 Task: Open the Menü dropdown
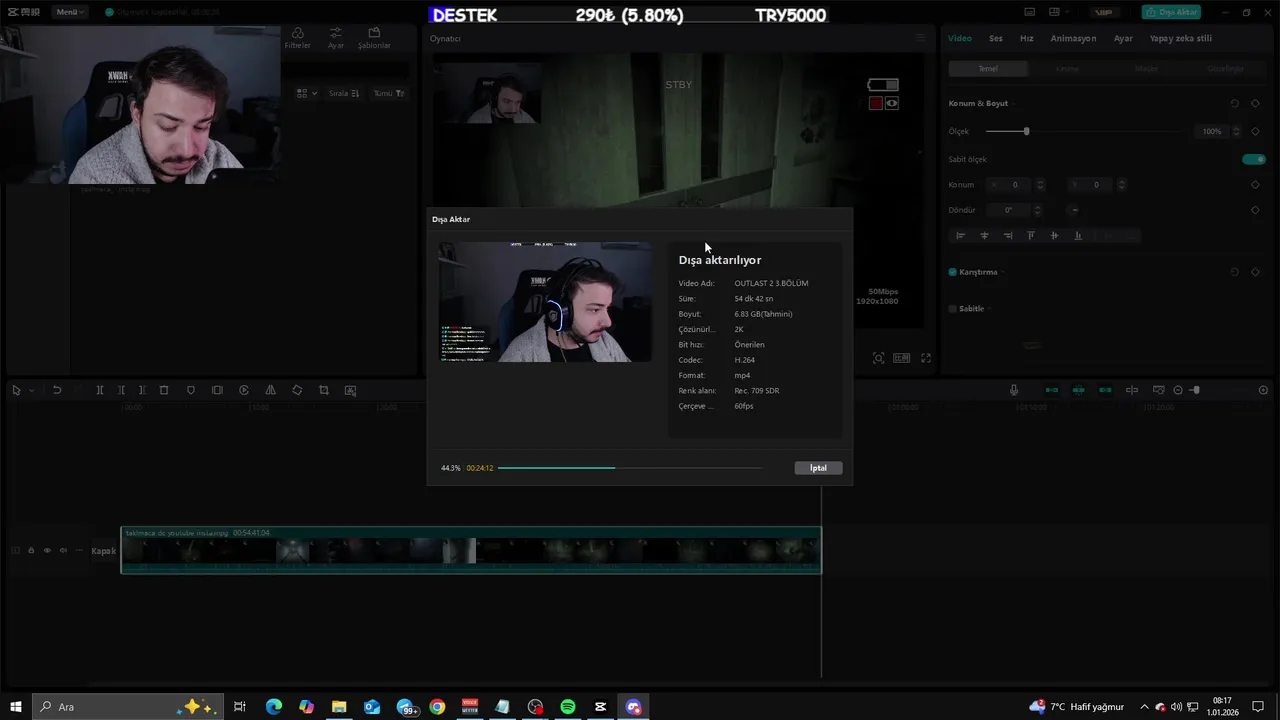point(69,12)
